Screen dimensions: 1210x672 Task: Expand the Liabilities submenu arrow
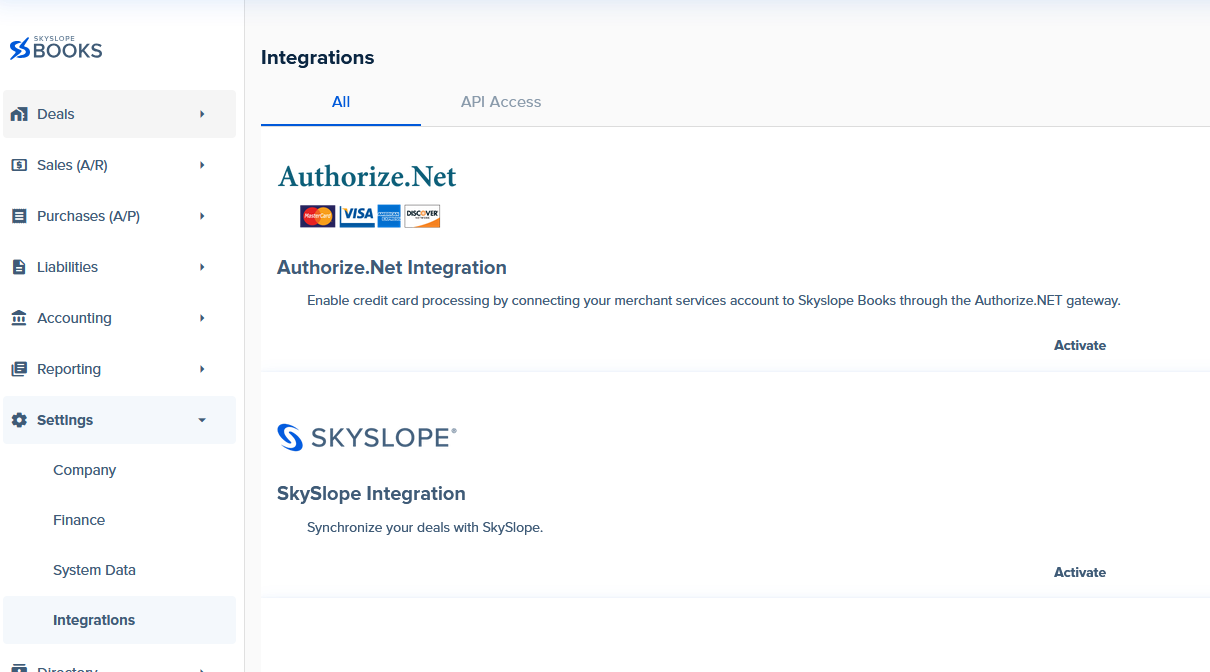(202, 267)
